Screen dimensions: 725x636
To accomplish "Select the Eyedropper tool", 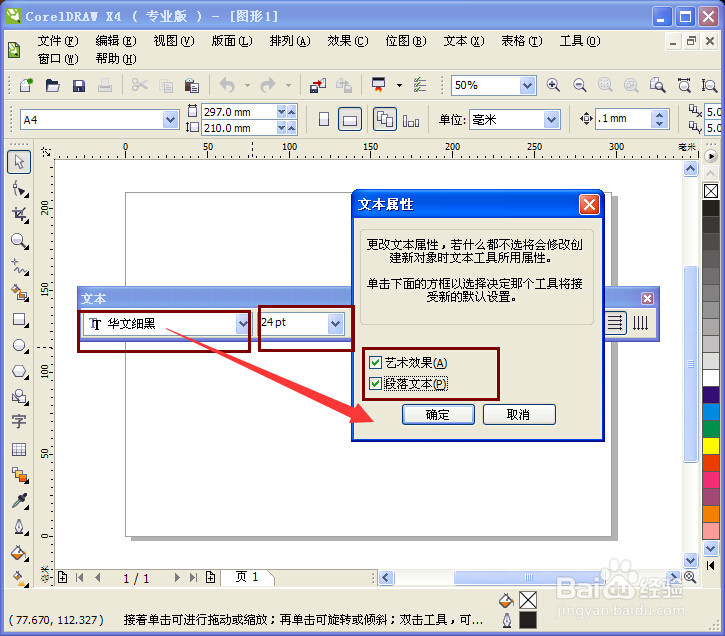I will [x=20, y=501].
